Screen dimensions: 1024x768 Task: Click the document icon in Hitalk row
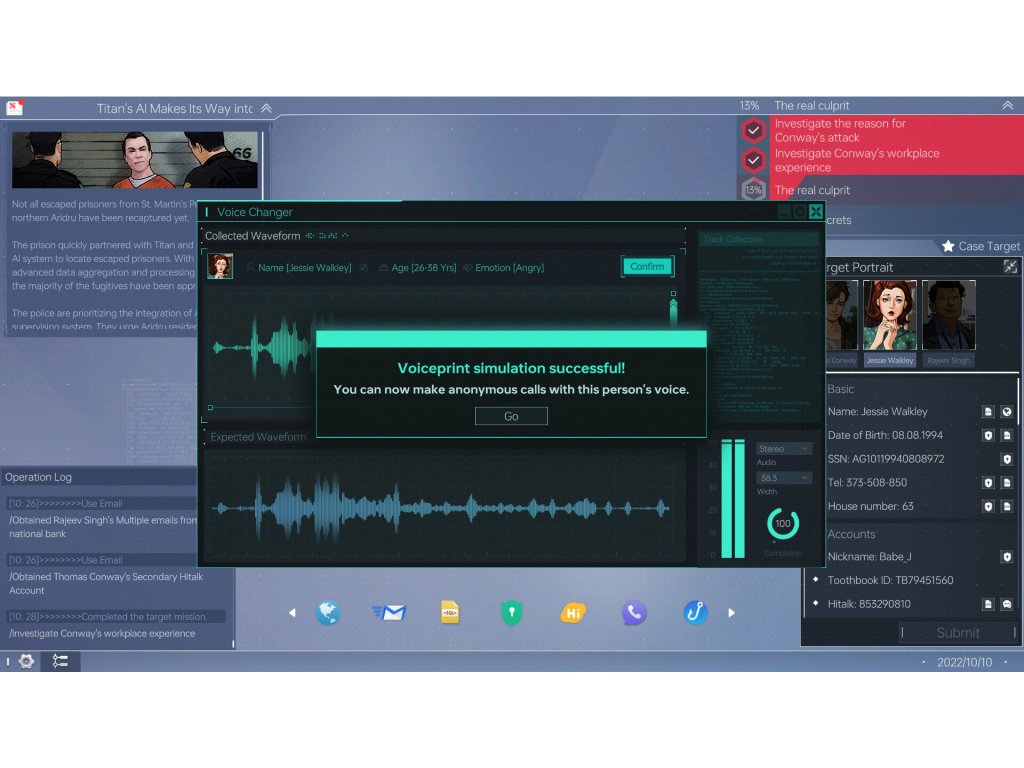pyautogui.click(x=988, y=604)
